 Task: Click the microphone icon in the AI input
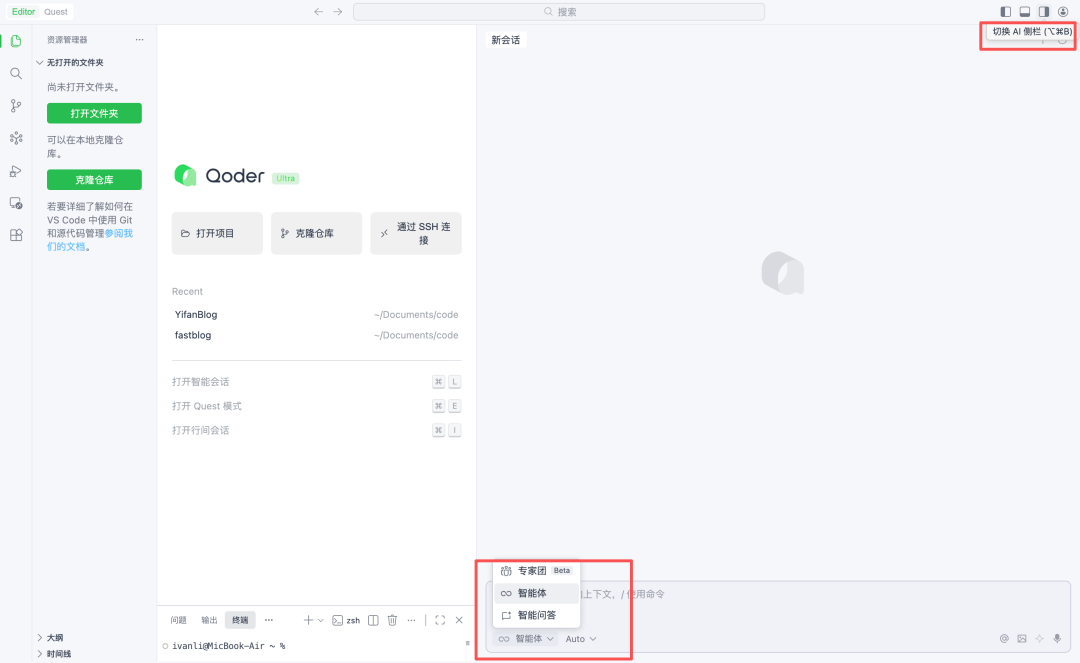point(1057,638)
